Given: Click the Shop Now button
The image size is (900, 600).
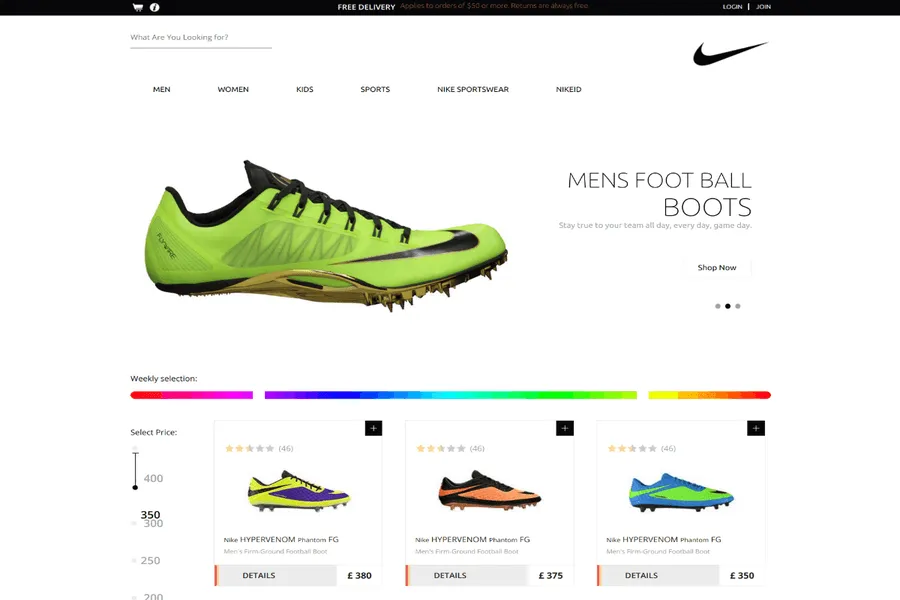Looking at the screenshot, I should [717, 268].
